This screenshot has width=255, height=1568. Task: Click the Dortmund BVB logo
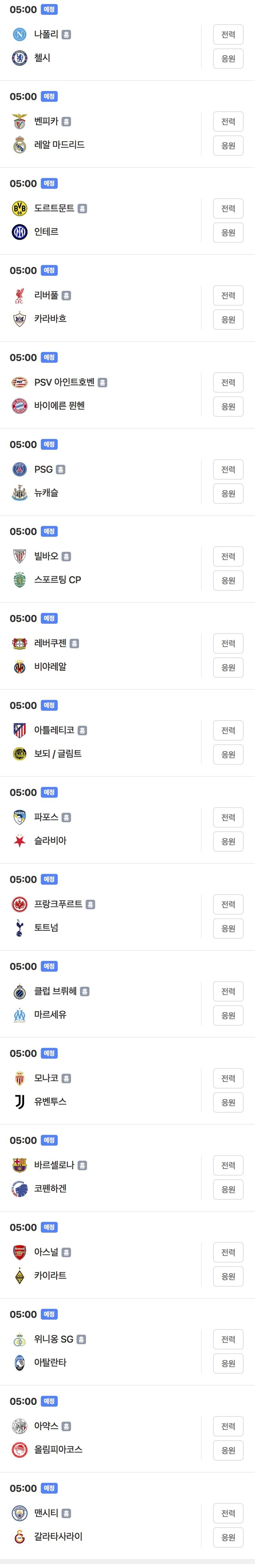coord(19,209)
